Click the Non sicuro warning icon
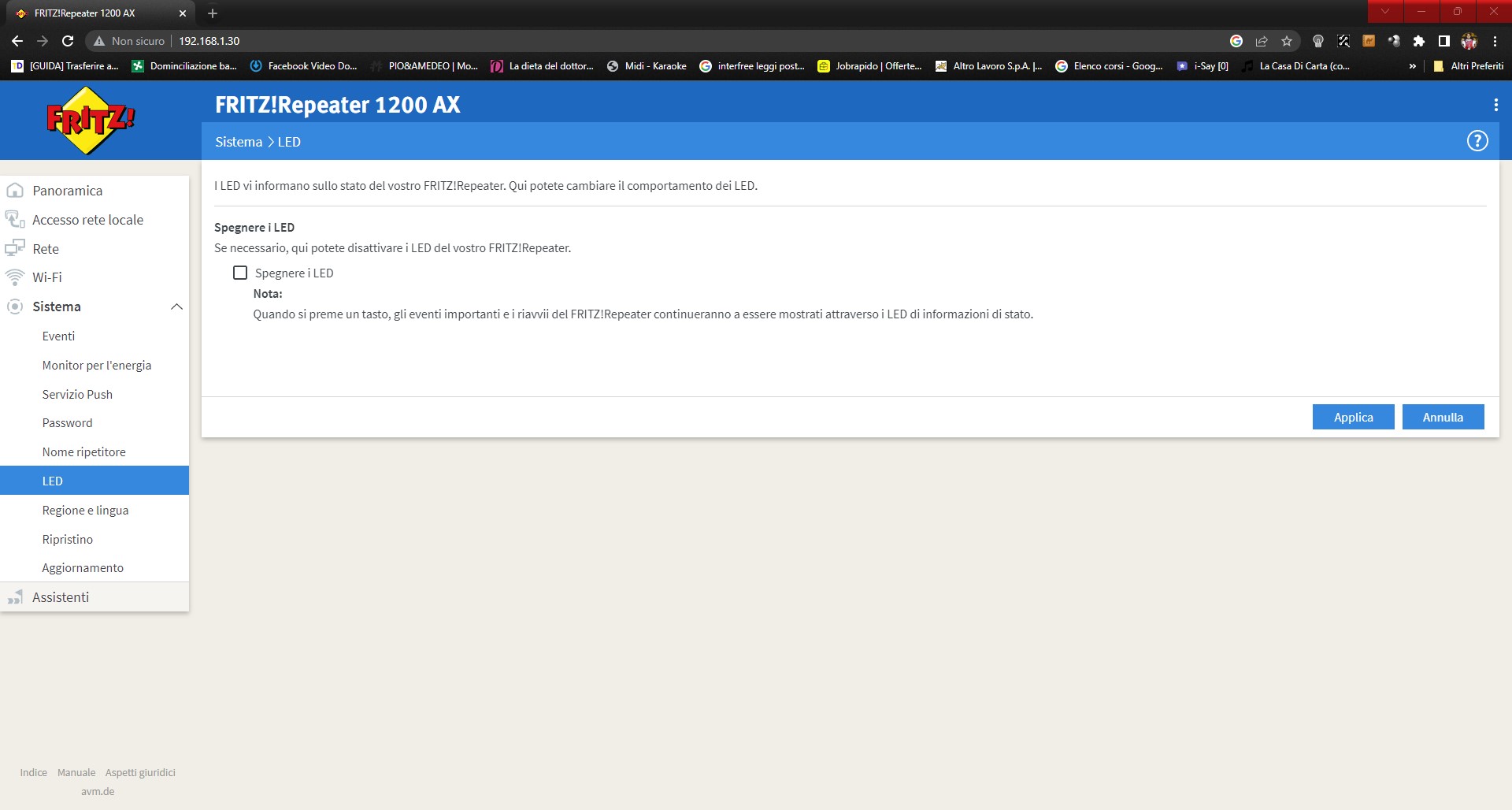Screen dimensions: 1512x810 [x=99, y=41]
